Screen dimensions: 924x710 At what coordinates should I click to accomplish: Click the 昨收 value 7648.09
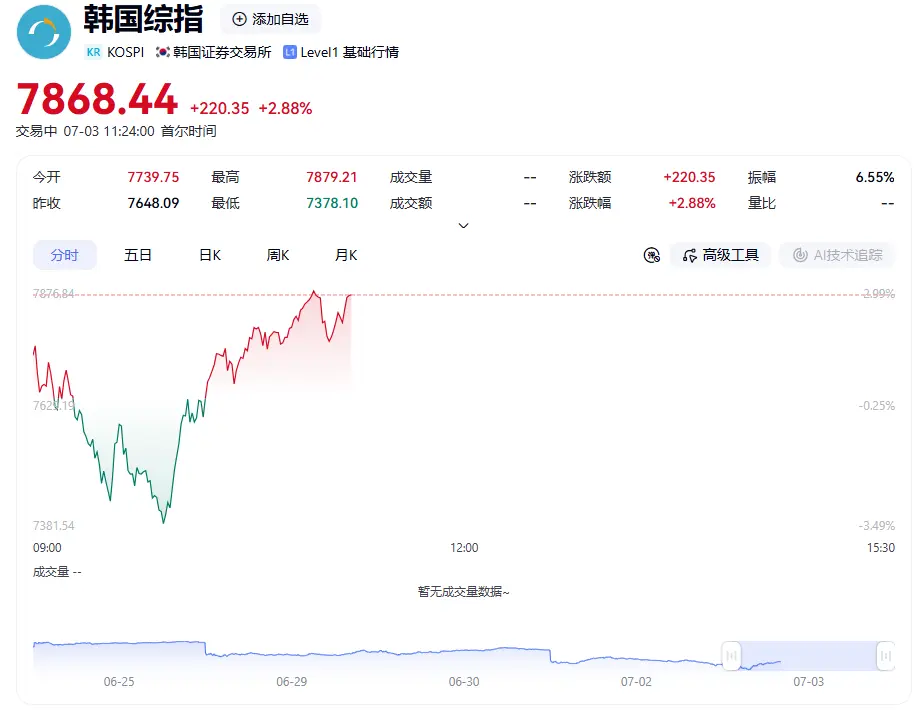[153, 203]
